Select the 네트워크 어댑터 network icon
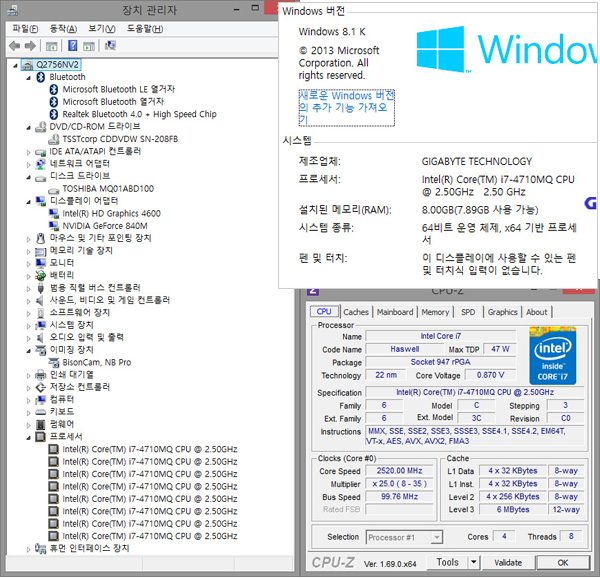 (41, 164)
